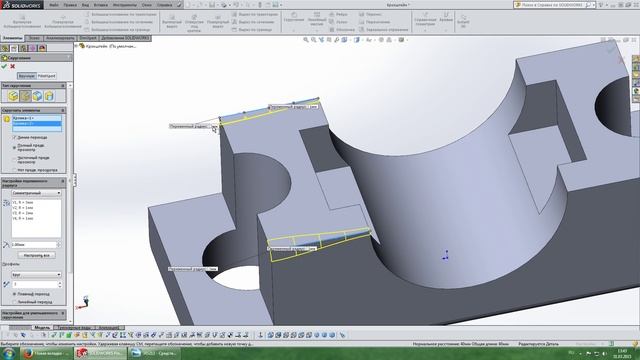Image resolution: width=640 pixels, height=360 pixels.
Task: Expand Настройки для уменьшенного скругления section
Action: click(63, 313)
